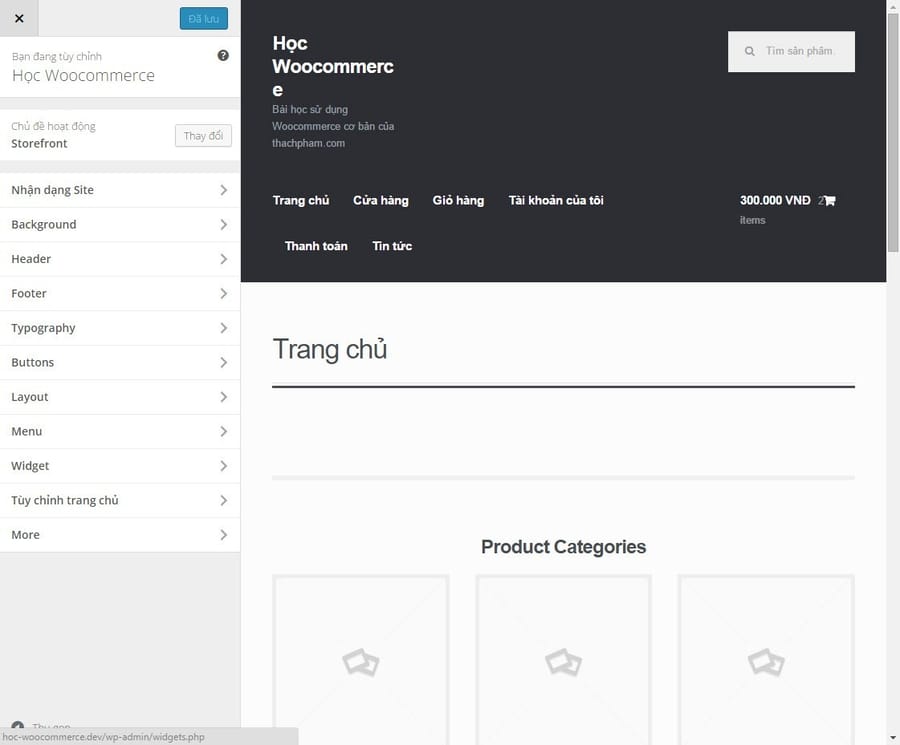This screenshot has width=900, height=745.
Task: Expand the Header section chevron
Action: [x=224, y=259]
